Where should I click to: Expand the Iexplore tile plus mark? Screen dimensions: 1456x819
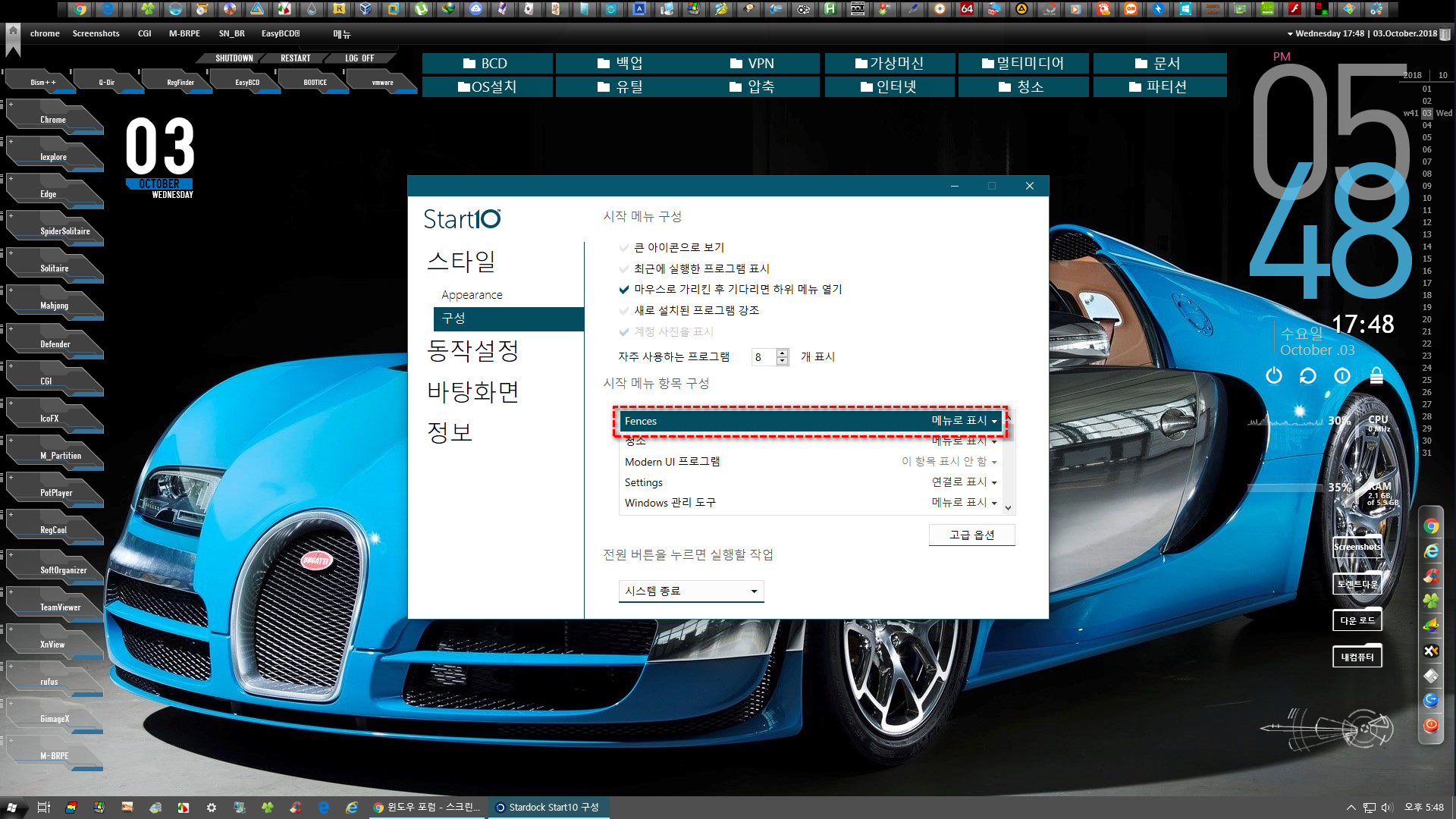click(11, 142)
